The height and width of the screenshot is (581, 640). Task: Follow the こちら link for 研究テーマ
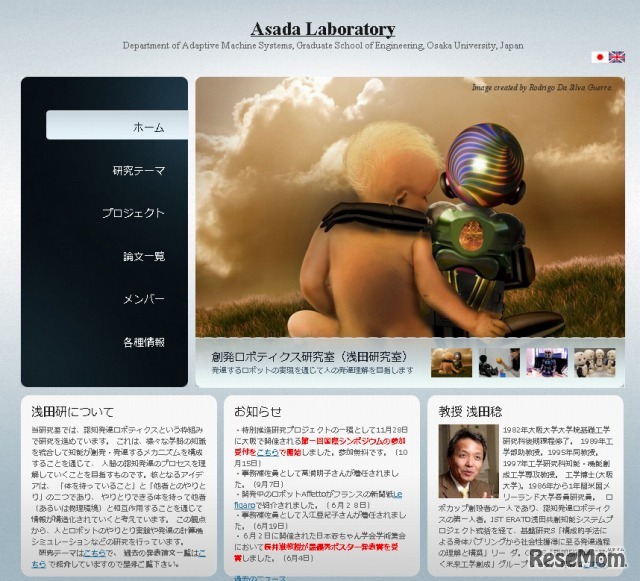click(95, 553)
